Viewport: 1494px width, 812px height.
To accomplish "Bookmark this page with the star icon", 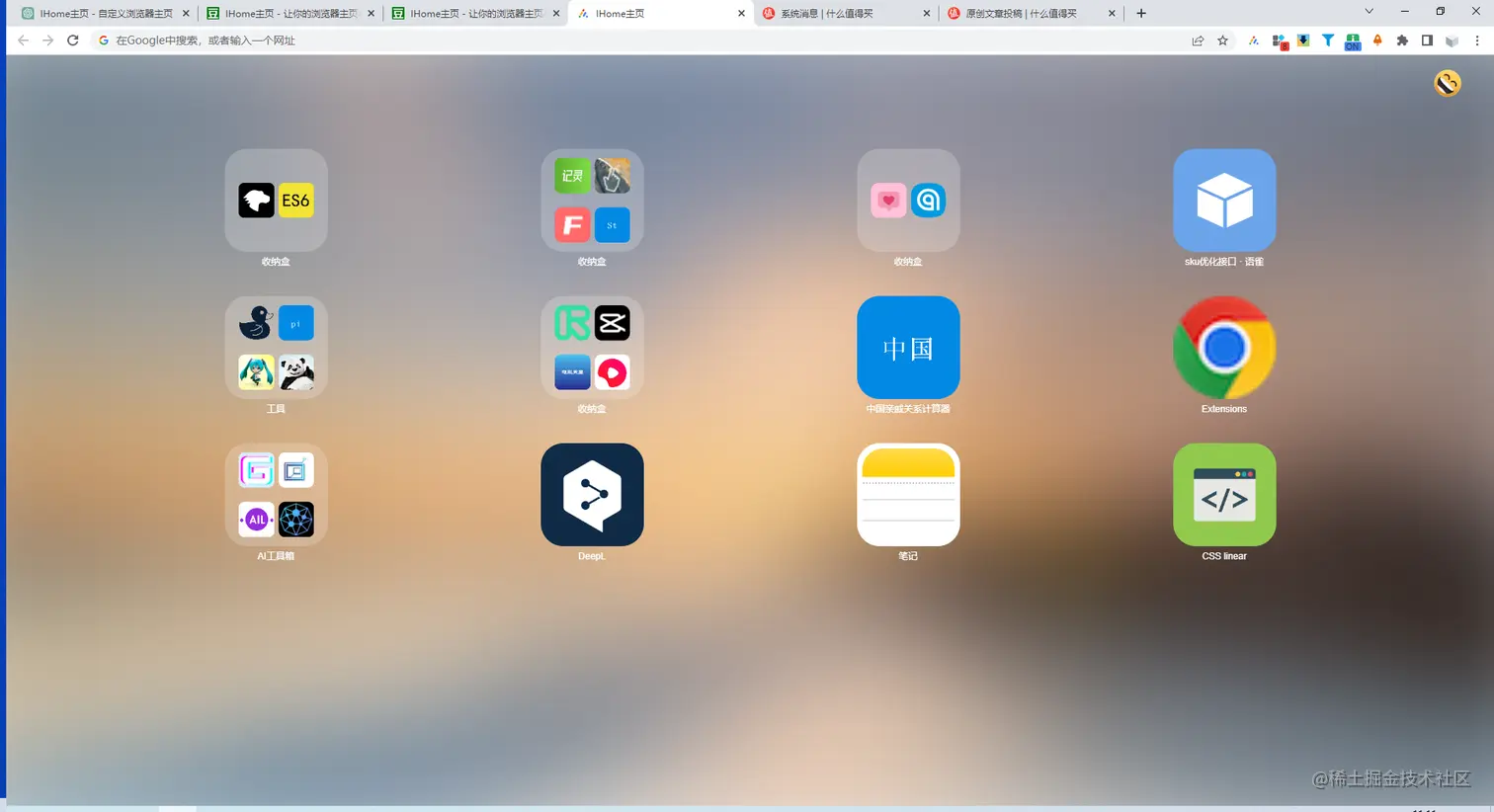I will (x=1222, y=41).
